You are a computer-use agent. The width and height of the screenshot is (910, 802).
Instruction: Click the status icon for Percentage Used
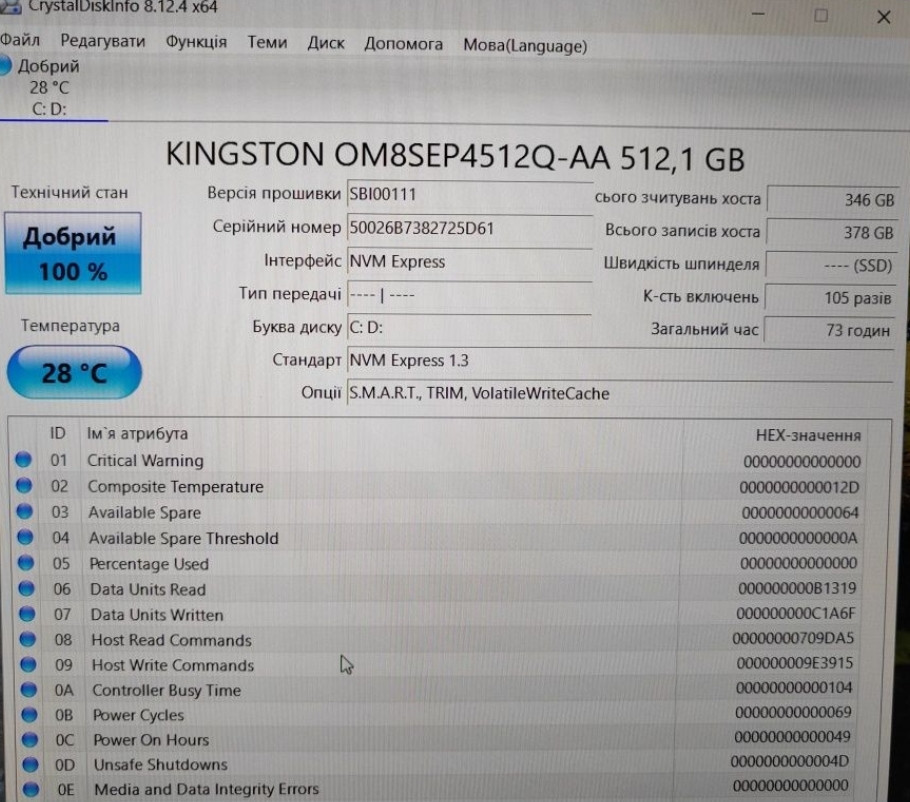click(x=26, y=564)
